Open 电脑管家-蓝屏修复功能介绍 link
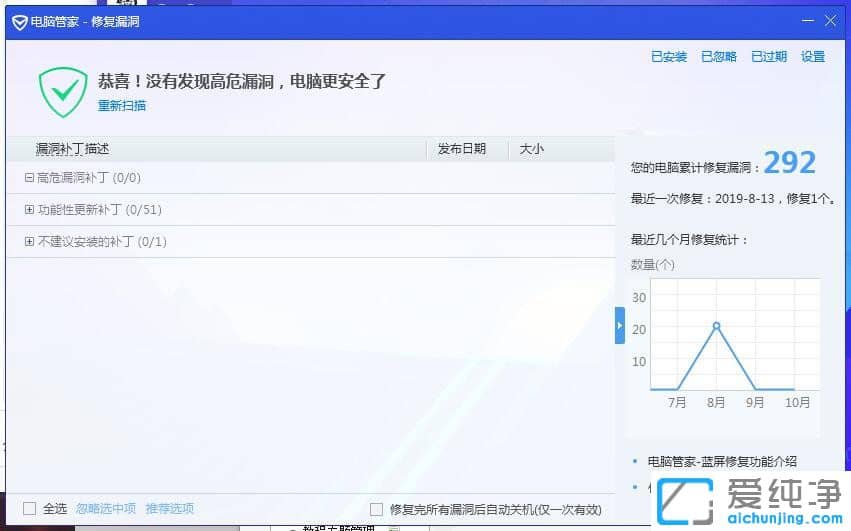851x531 pixels. tap(722, 462)
